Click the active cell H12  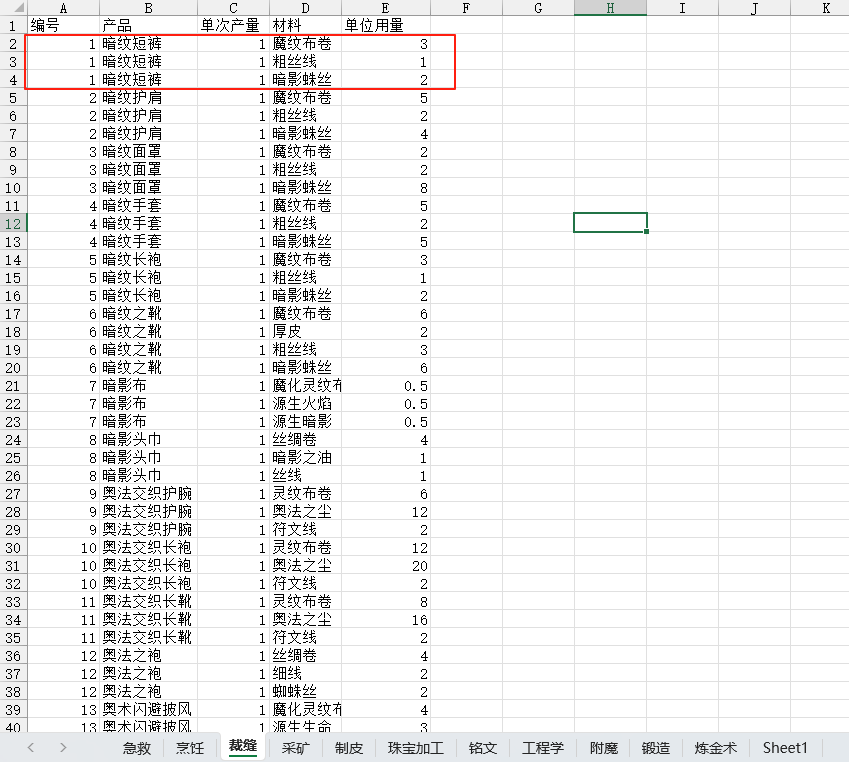point(610,223)
